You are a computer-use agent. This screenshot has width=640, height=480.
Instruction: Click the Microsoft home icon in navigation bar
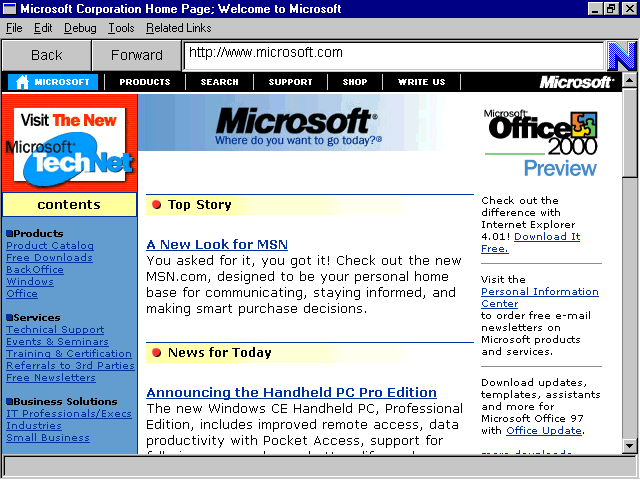click(20, 82)
